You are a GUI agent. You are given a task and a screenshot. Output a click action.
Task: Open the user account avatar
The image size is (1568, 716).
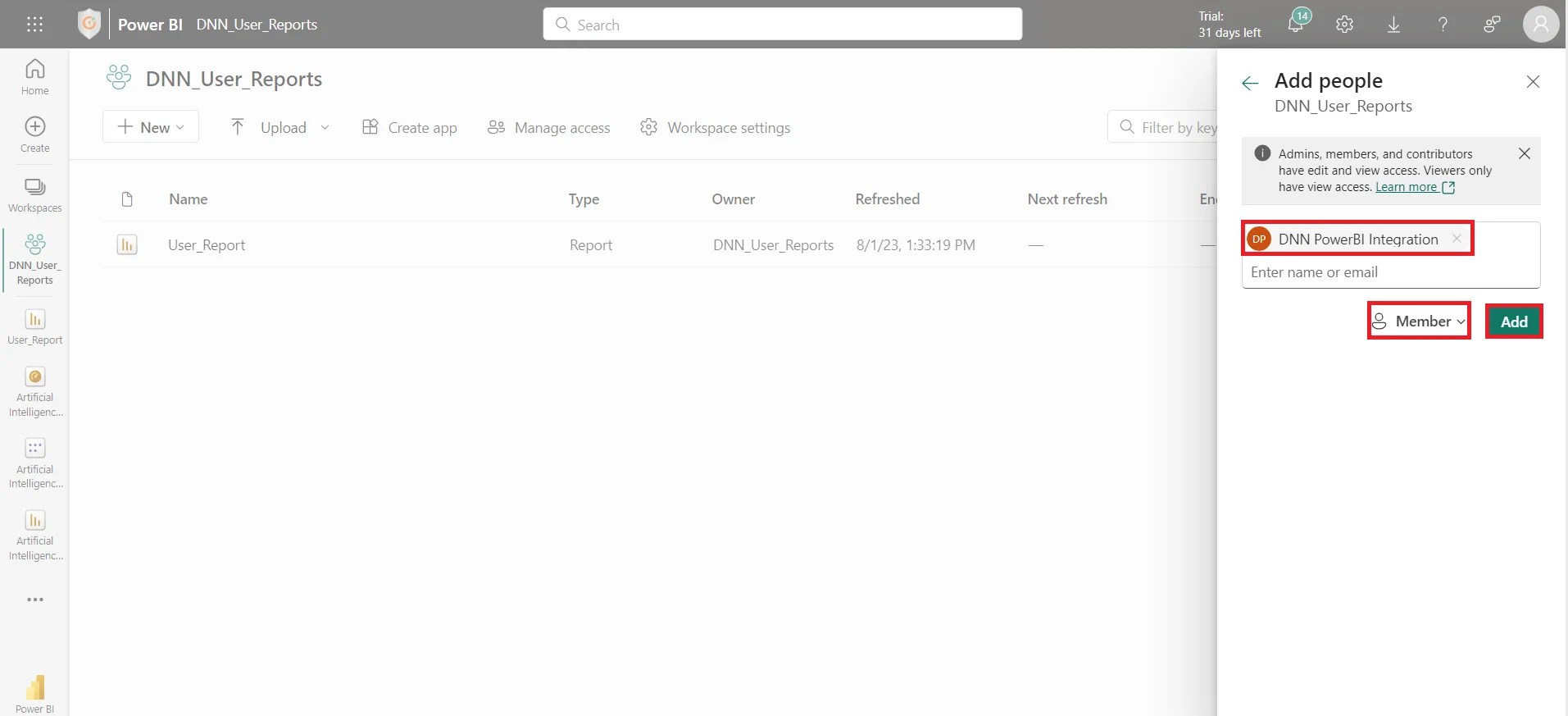1541,25
